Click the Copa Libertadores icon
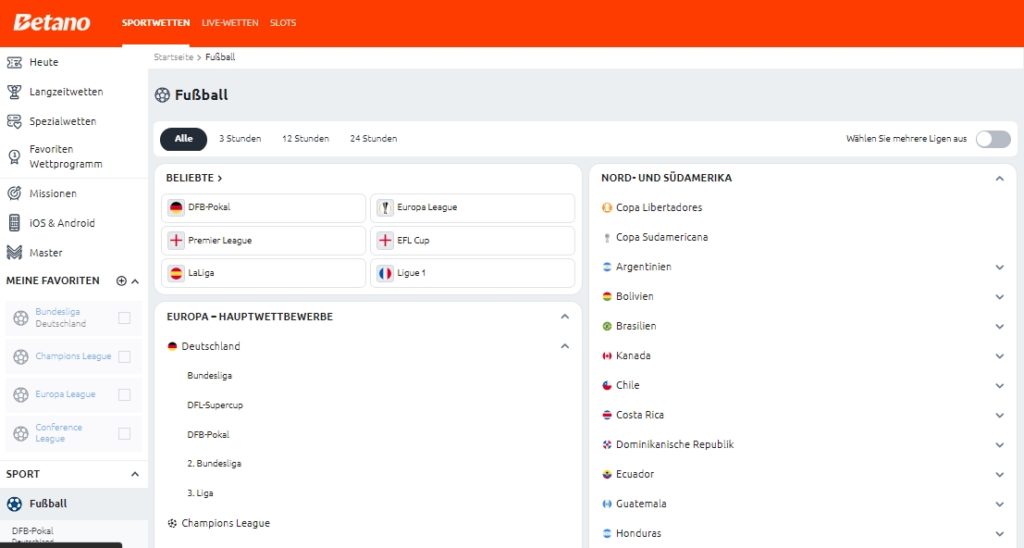This screenshot has height=548, width=1024. 607,208
